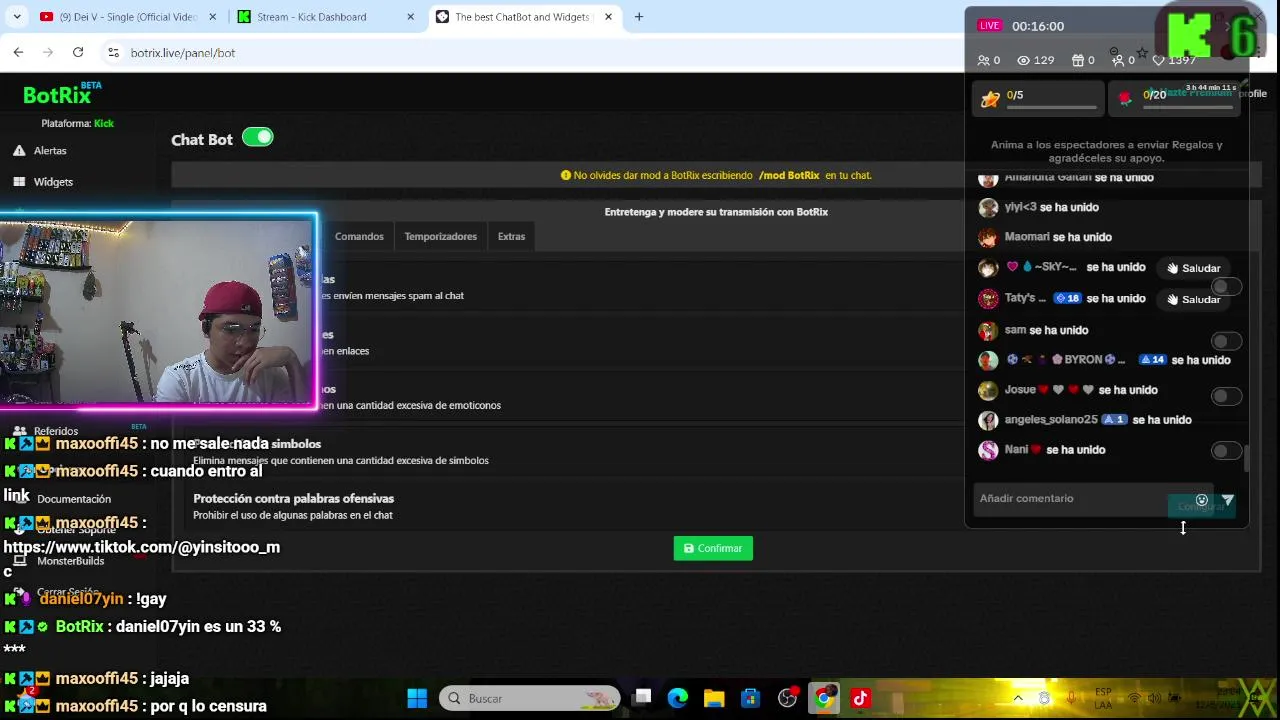This screenshot has width=1280, height=720.
Task: Click the Alertas warning triangle icon
Action: point(19,151)
